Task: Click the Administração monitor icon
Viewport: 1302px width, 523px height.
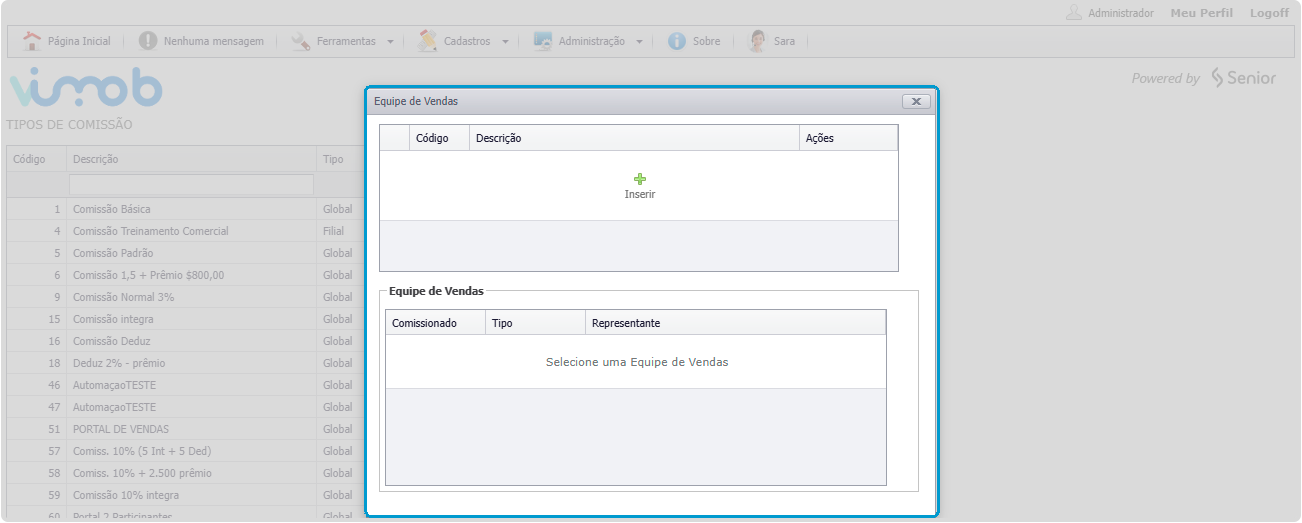Action: (543, 41)
